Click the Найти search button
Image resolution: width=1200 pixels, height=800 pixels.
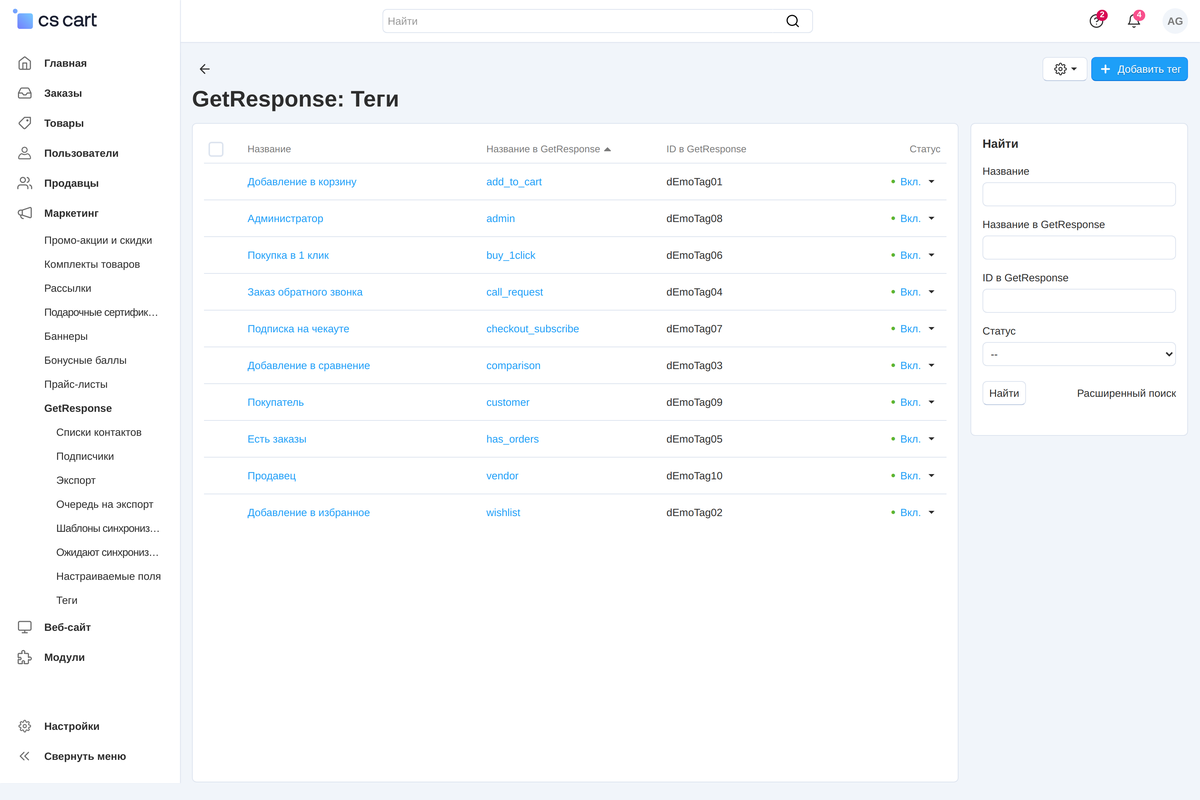(x=1004, y=393)
